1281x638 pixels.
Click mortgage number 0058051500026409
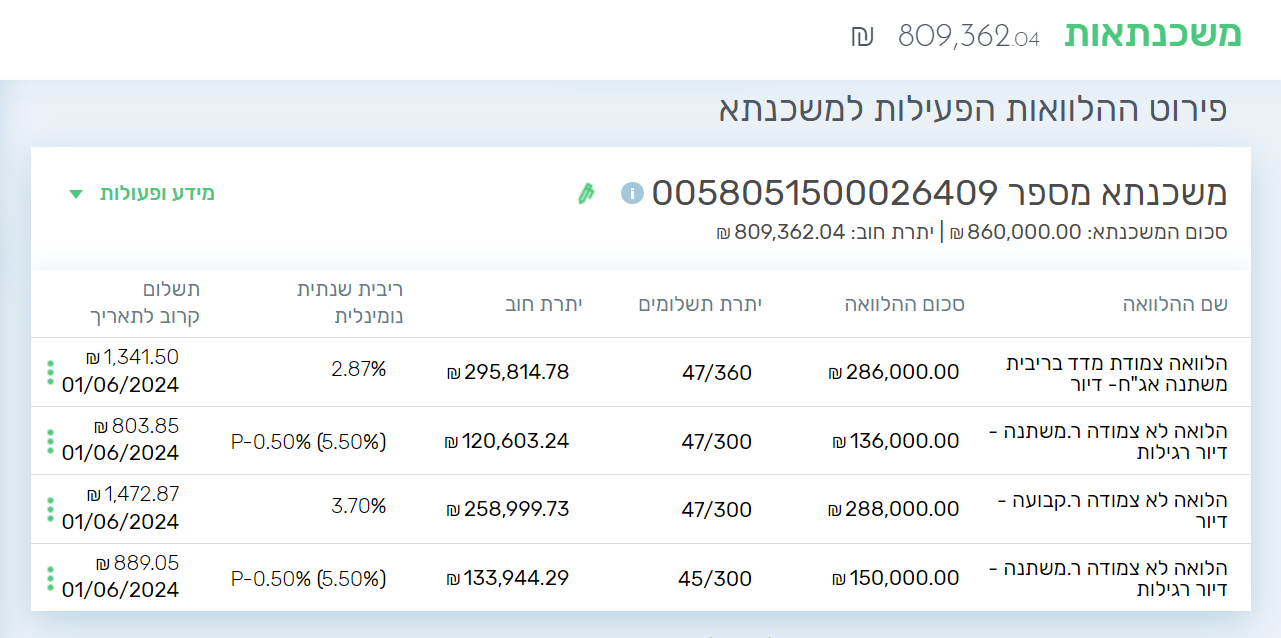click(x=825, y=192)
